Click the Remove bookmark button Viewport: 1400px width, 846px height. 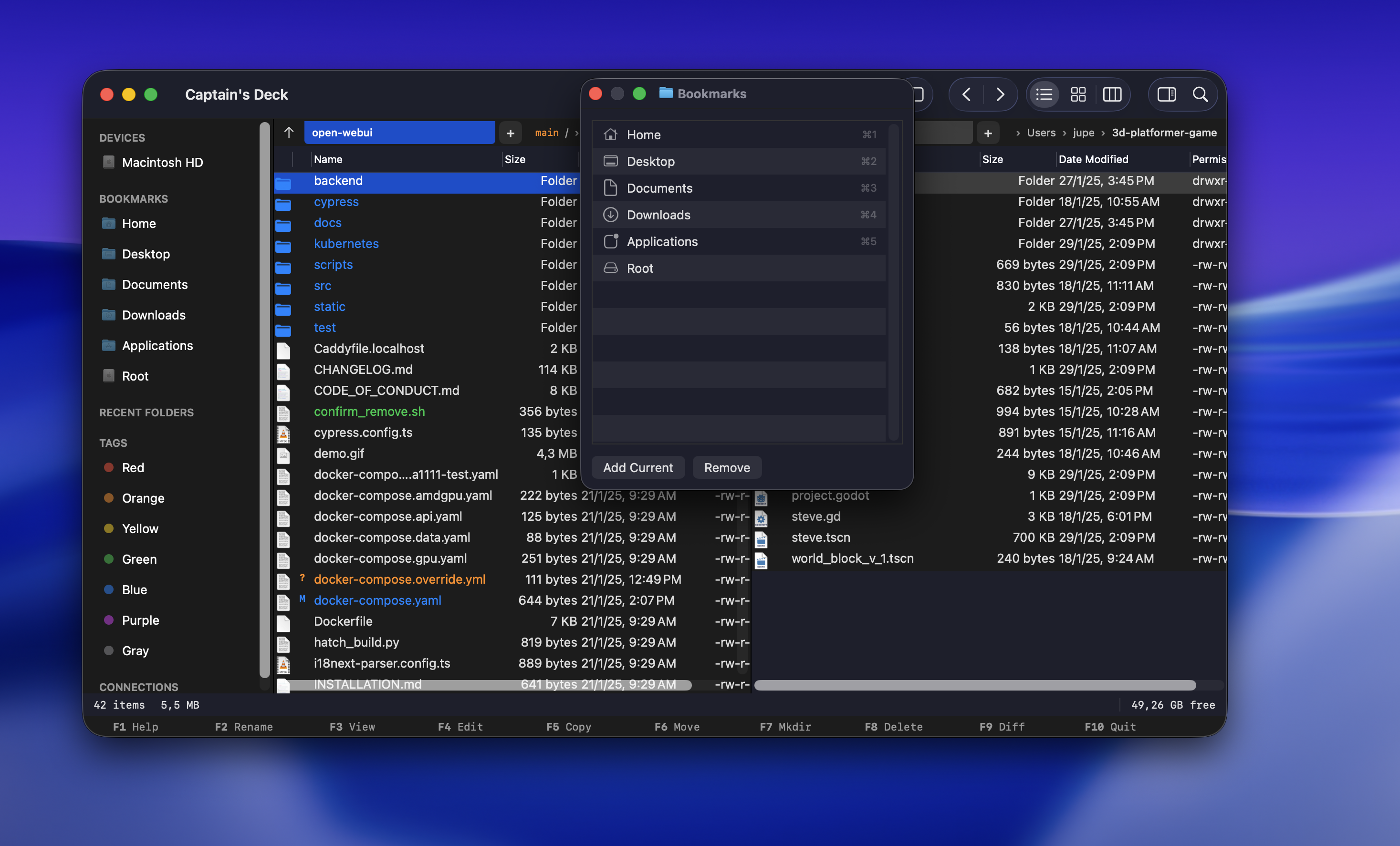point(727,467)
